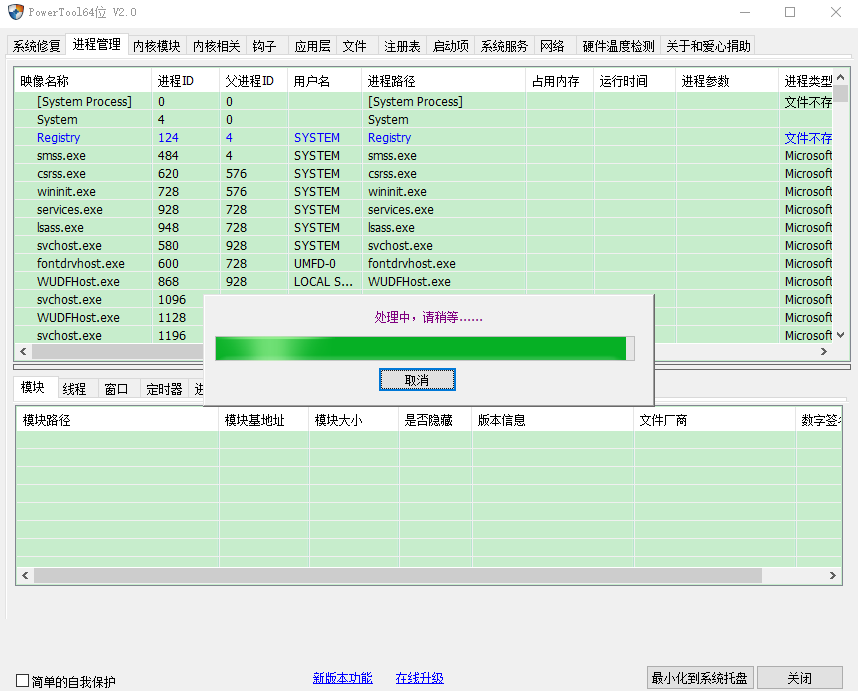This screenshot has height=691, width=858.
Task: Sort processes by the 进程ID column header
Action: [x=178, y=80]
